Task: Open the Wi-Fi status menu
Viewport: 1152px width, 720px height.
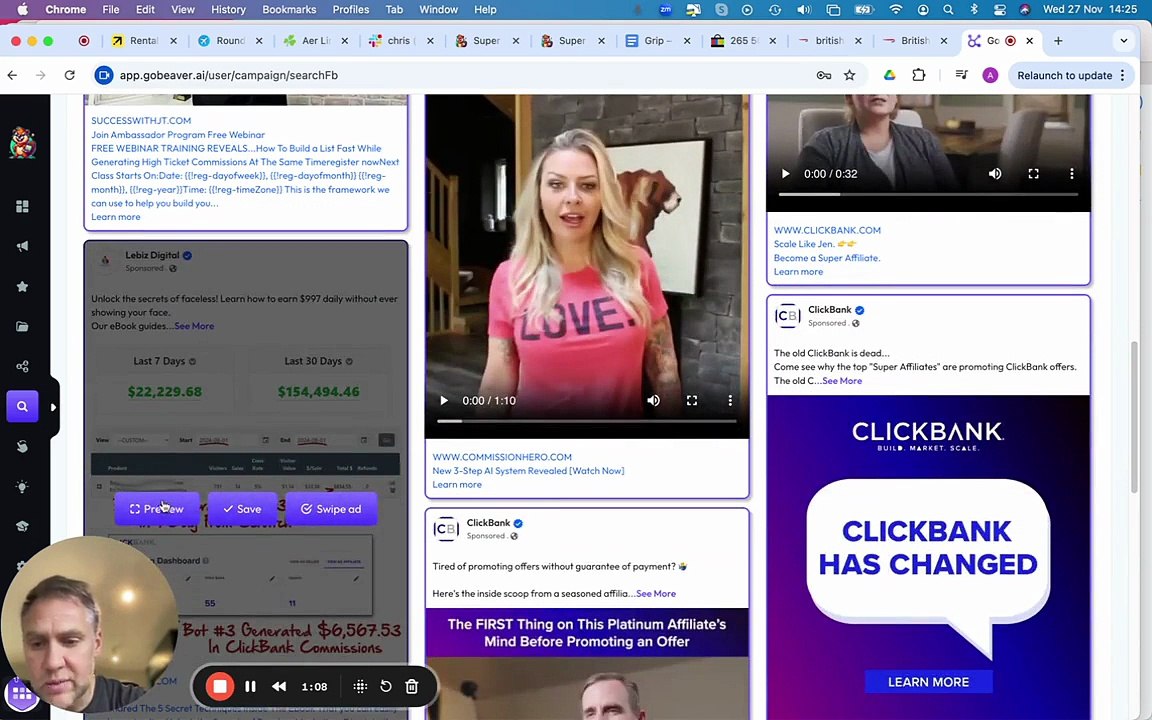Action: 896,10
